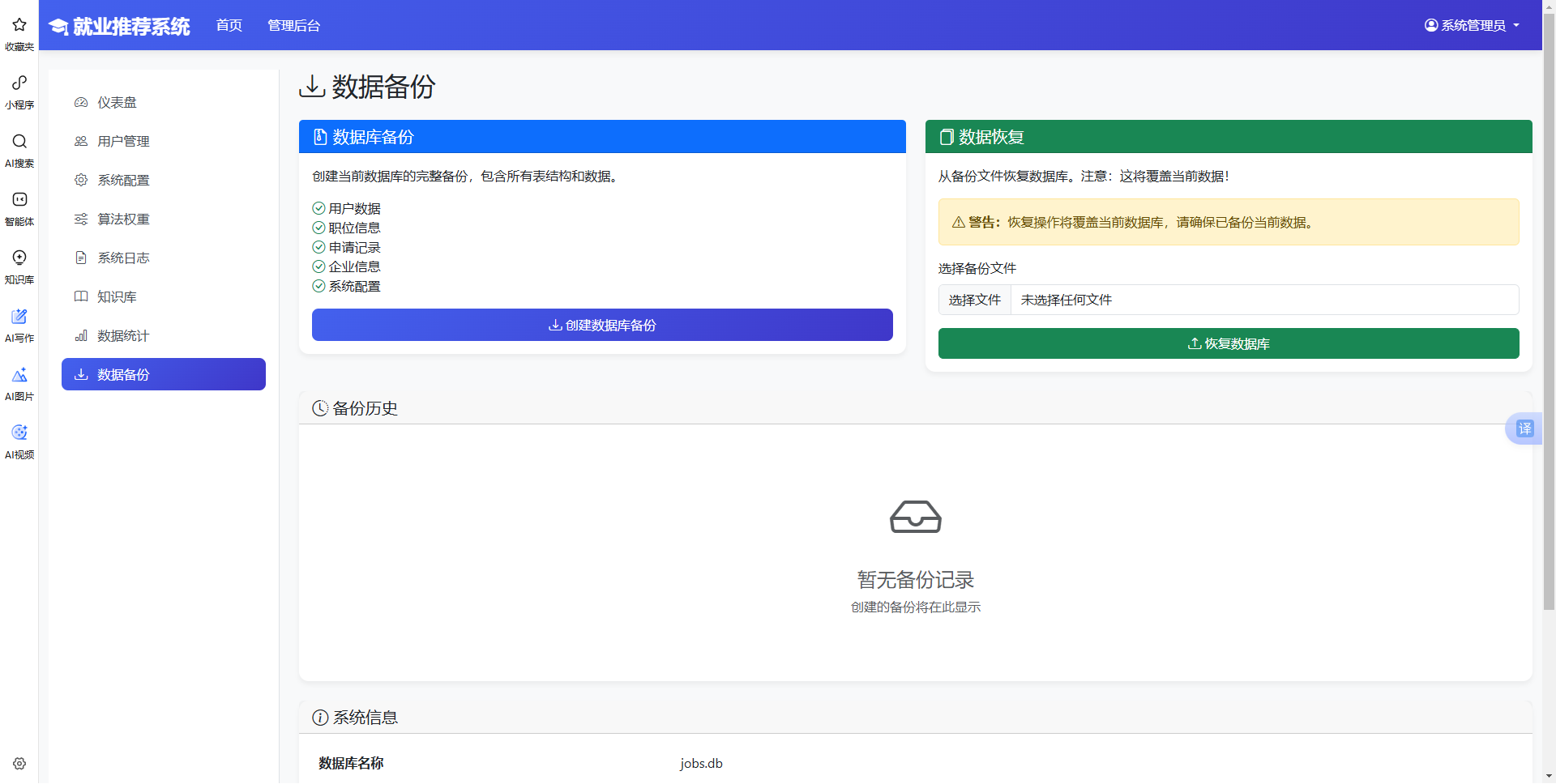This screenshot has width=1556, height=784.
Task: Click the 恢复数据库 button
Action: click(1229, 343)
